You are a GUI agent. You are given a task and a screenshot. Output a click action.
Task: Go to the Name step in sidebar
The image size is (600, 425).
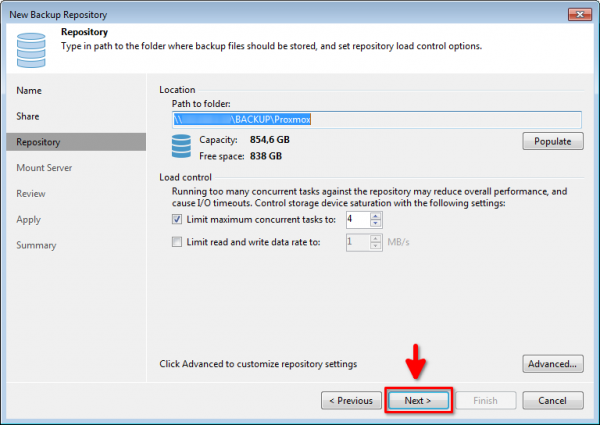[29, 90]
